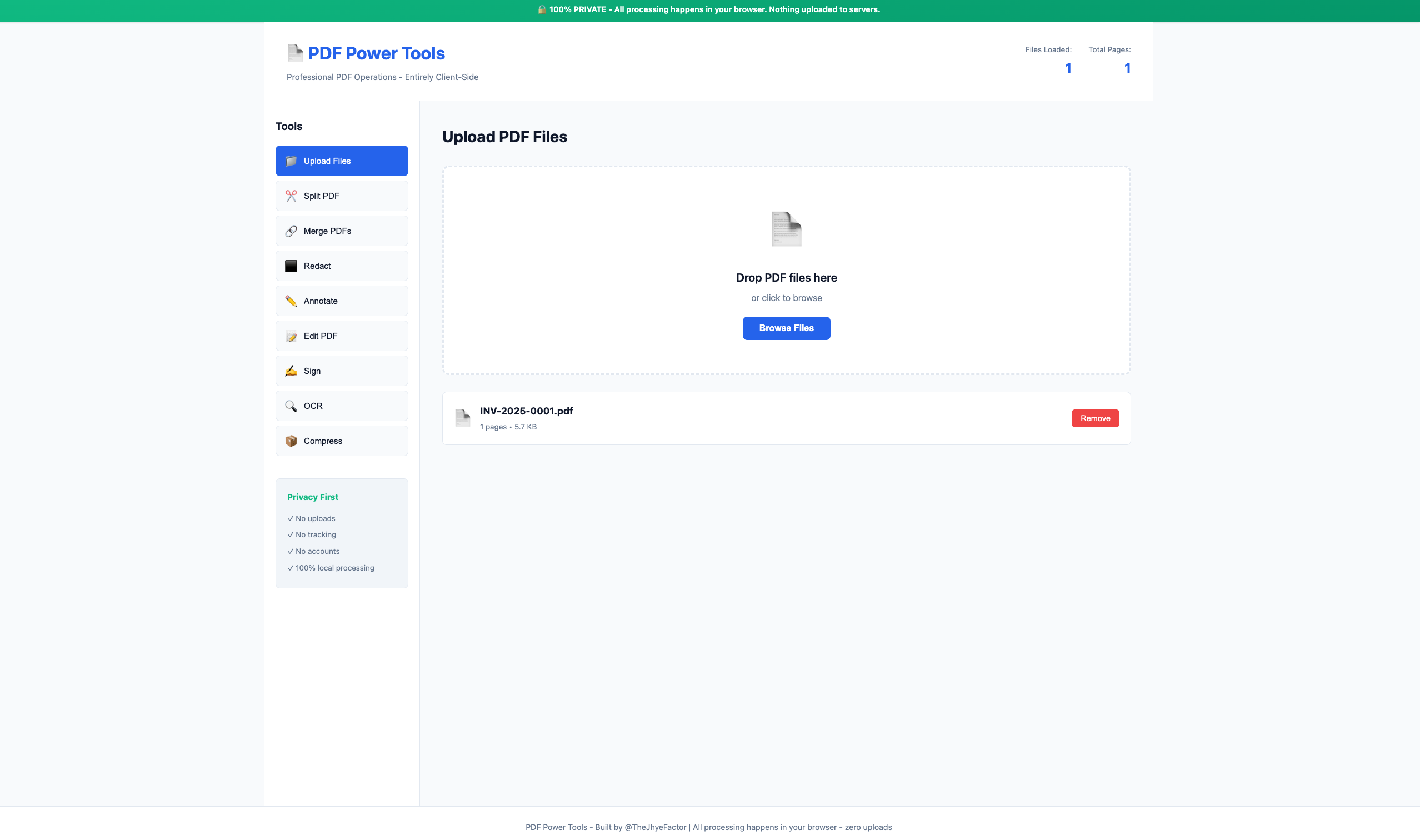Click the PDF Power Tools logo icon
The image size is (1420, 840).
(295, 53)
